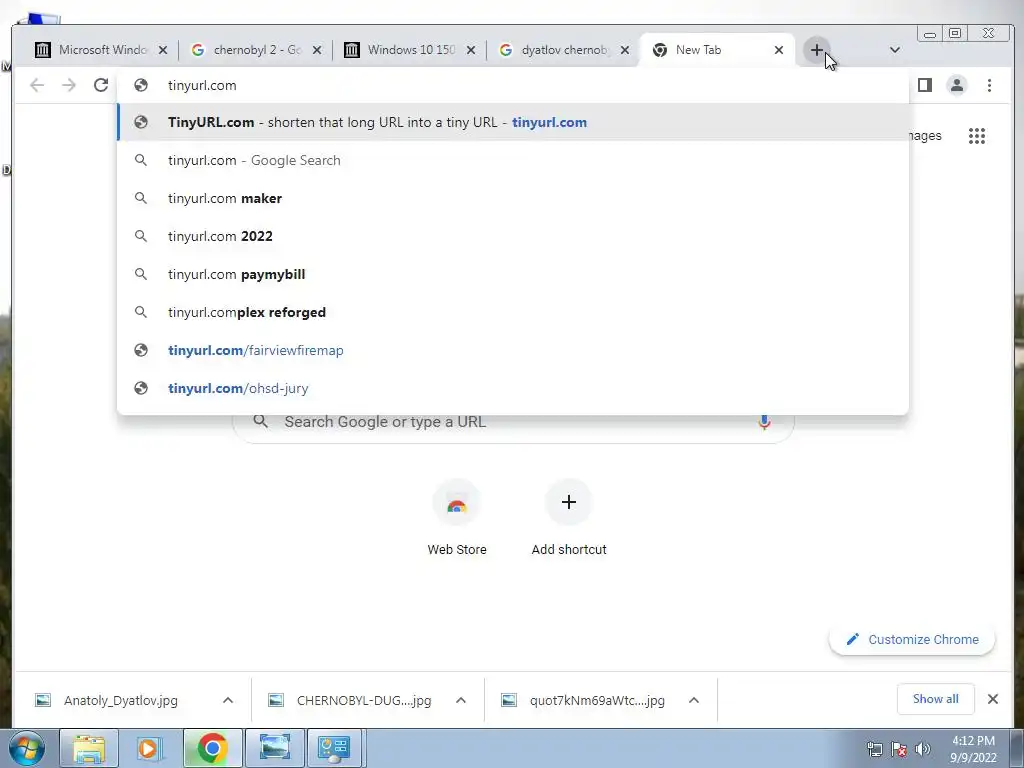Open Chrome three-dot menu
This screenshot has width=1024, height=768.
click(989, 85)
